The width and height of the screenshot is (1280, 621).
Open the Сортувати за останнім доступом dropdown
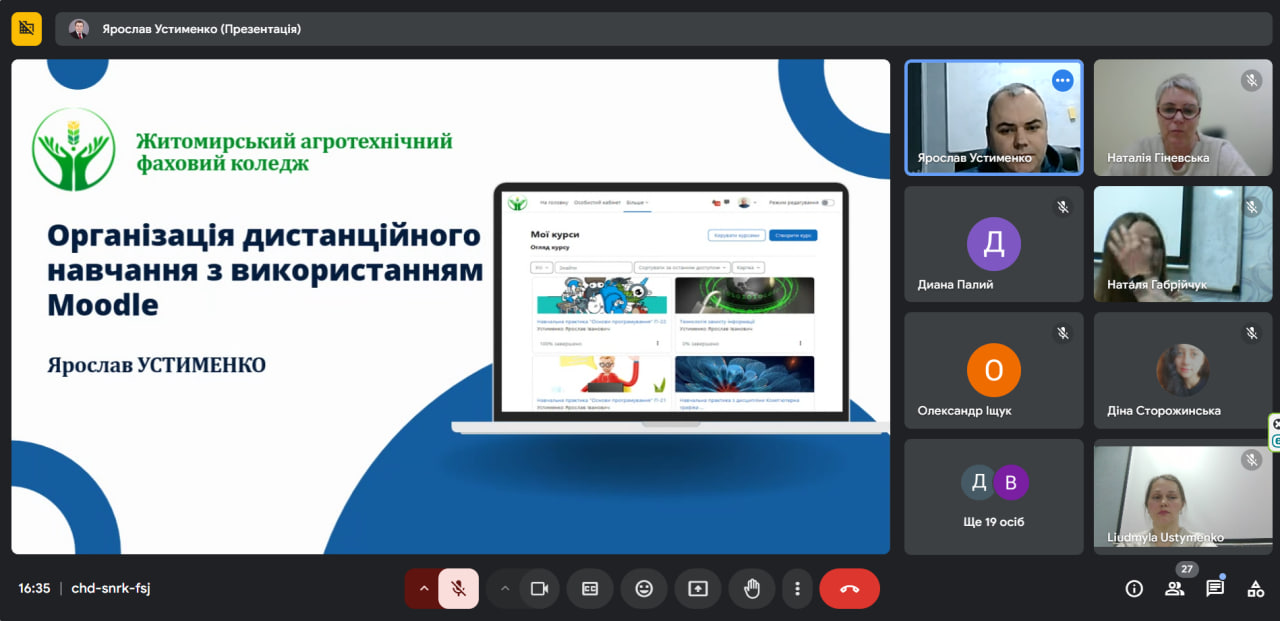pos(681,268)
